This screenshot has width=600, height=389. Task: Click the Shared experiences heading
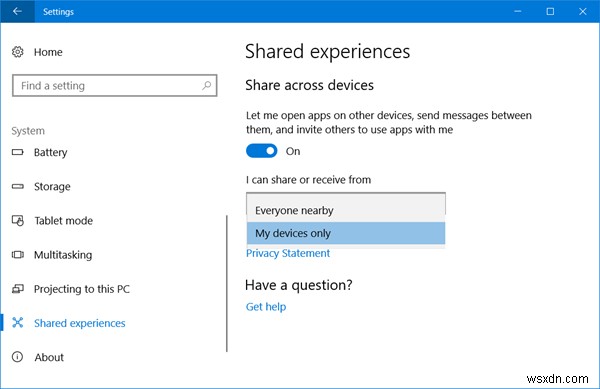(x=328, y=51)
